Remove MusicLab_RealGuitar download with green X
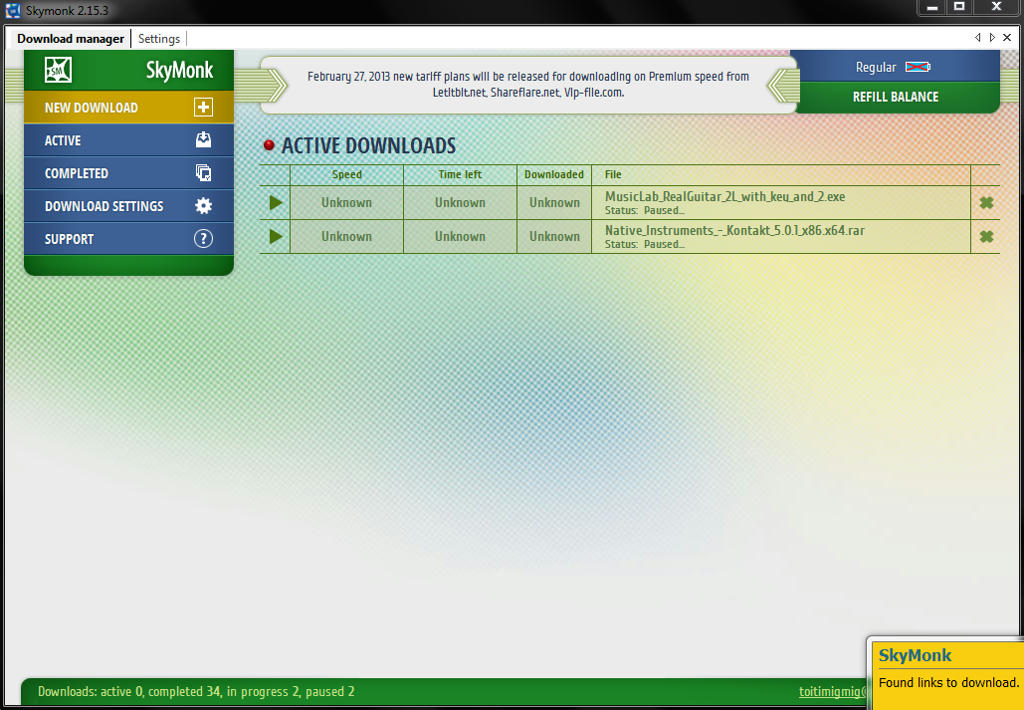The image size is (1024, 710). point(986,202)
